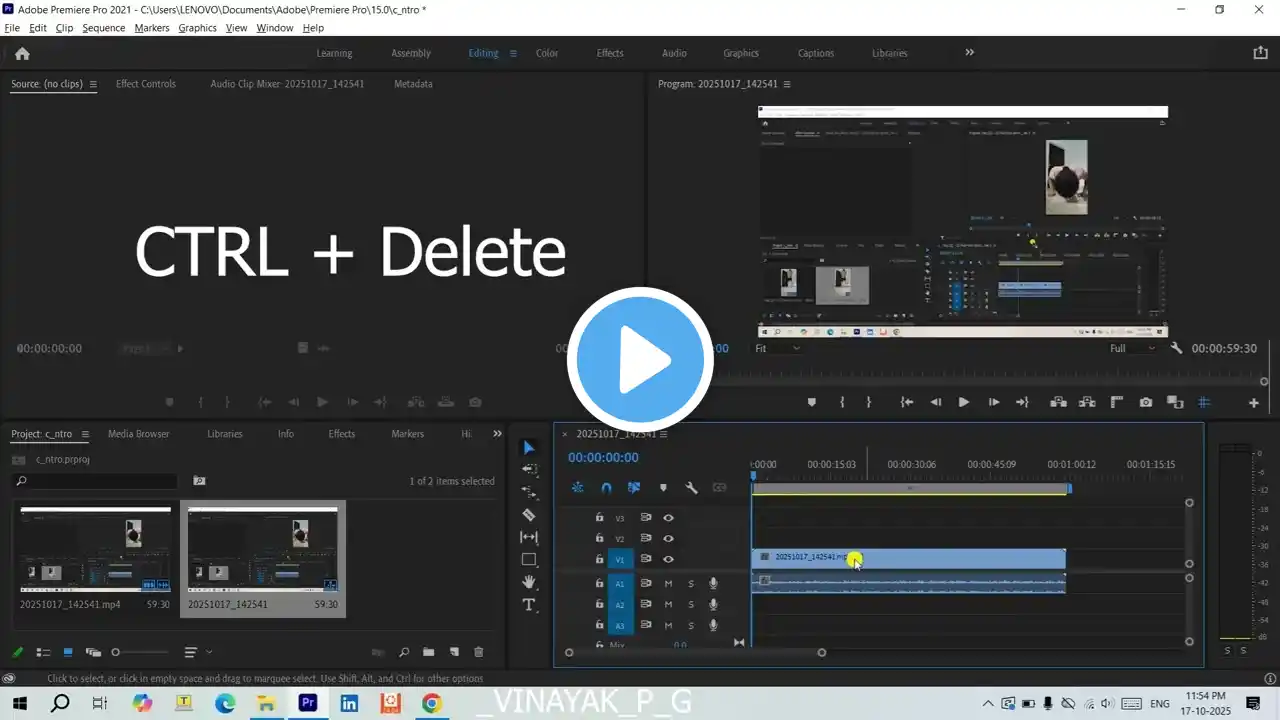Toggle V1 track output eye icon
Viewport: 1280px width, 720px height.
click(668, 560)
